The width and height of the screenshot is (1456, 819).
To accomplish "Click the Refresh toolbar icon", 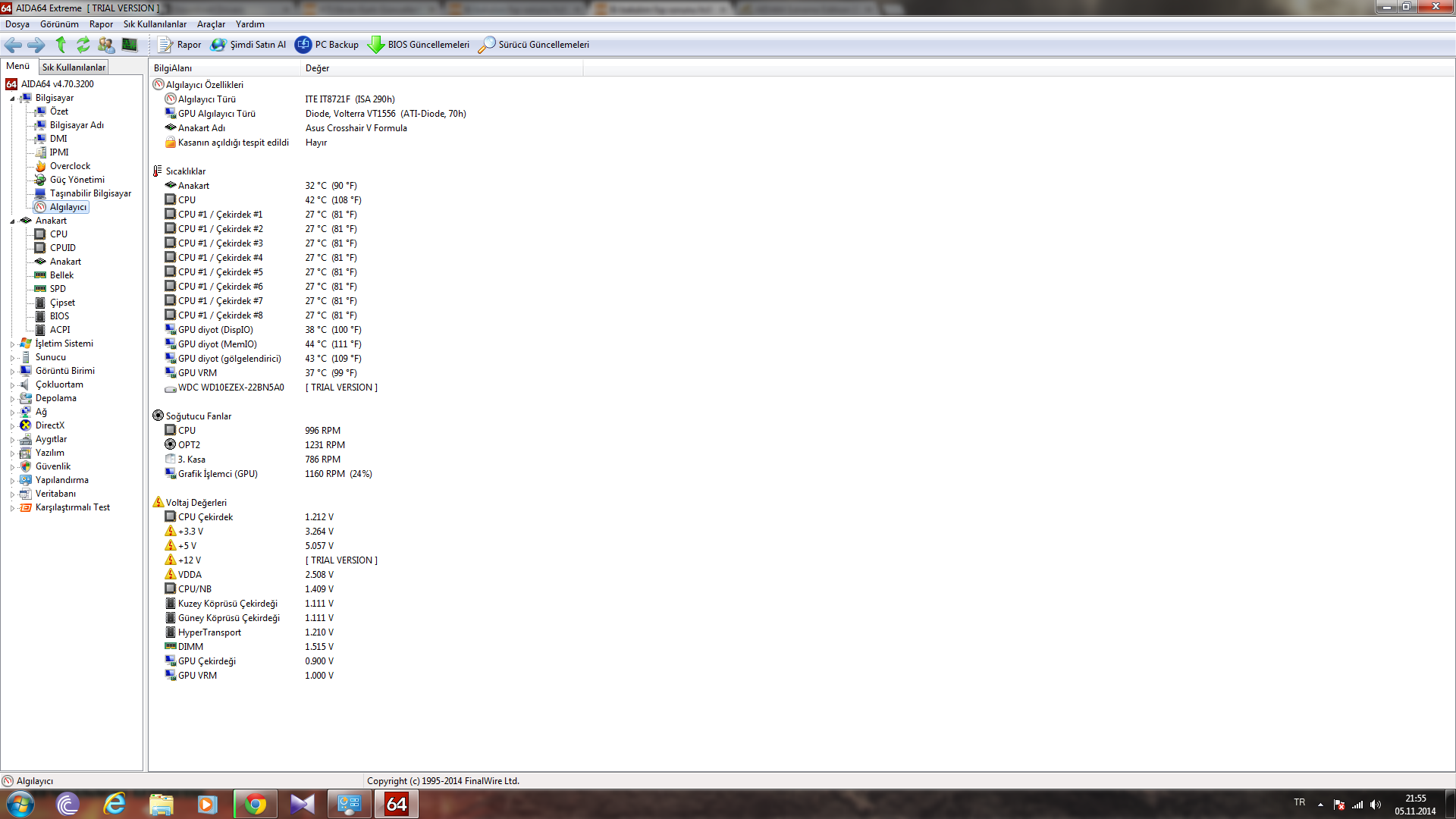I will pyautogui.click(x=83, y=45).
